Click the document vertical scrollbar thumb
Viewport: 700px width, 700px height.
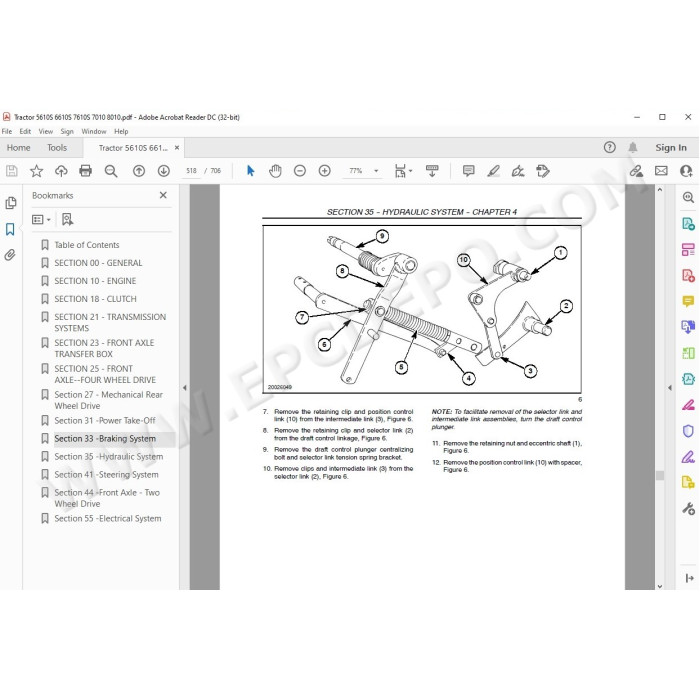(x=660, y=475)
